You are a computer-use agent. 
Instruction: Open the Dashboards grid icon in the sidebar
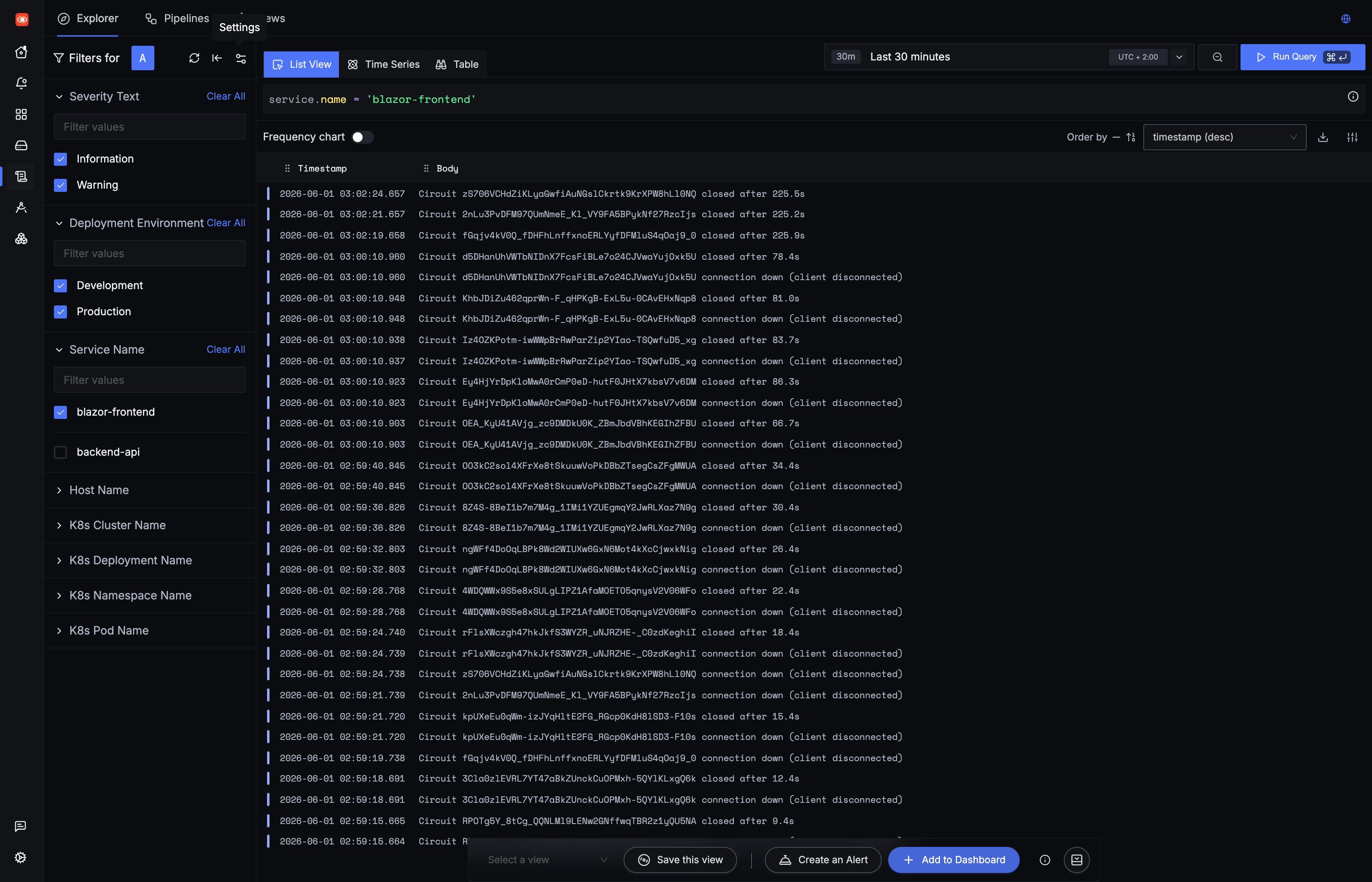21,115
